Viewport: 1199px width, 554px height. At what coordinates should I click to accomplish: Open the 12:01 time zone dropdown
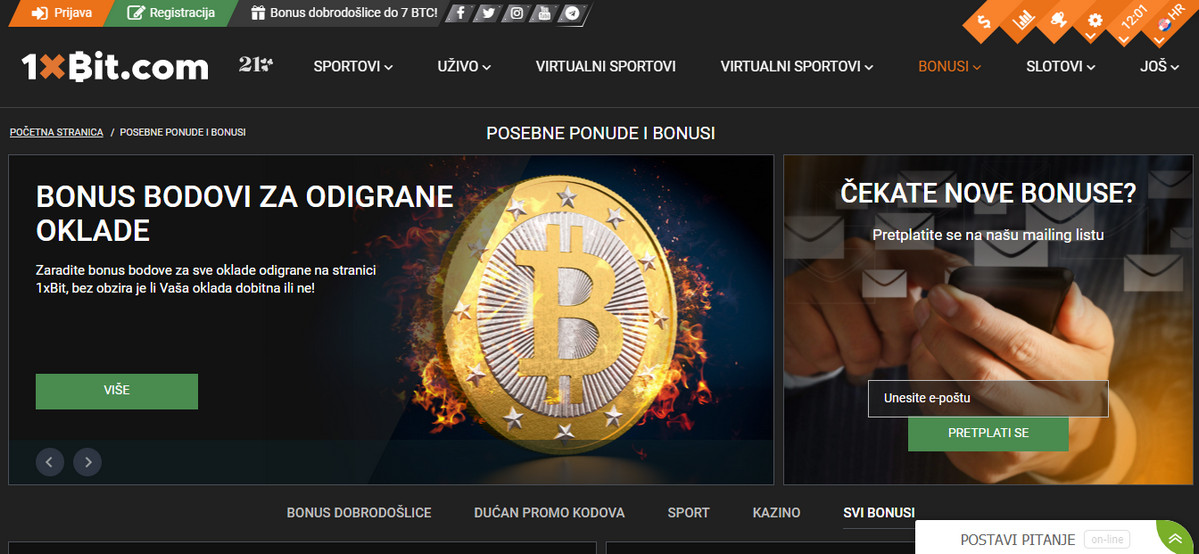tap(1134, 21)
